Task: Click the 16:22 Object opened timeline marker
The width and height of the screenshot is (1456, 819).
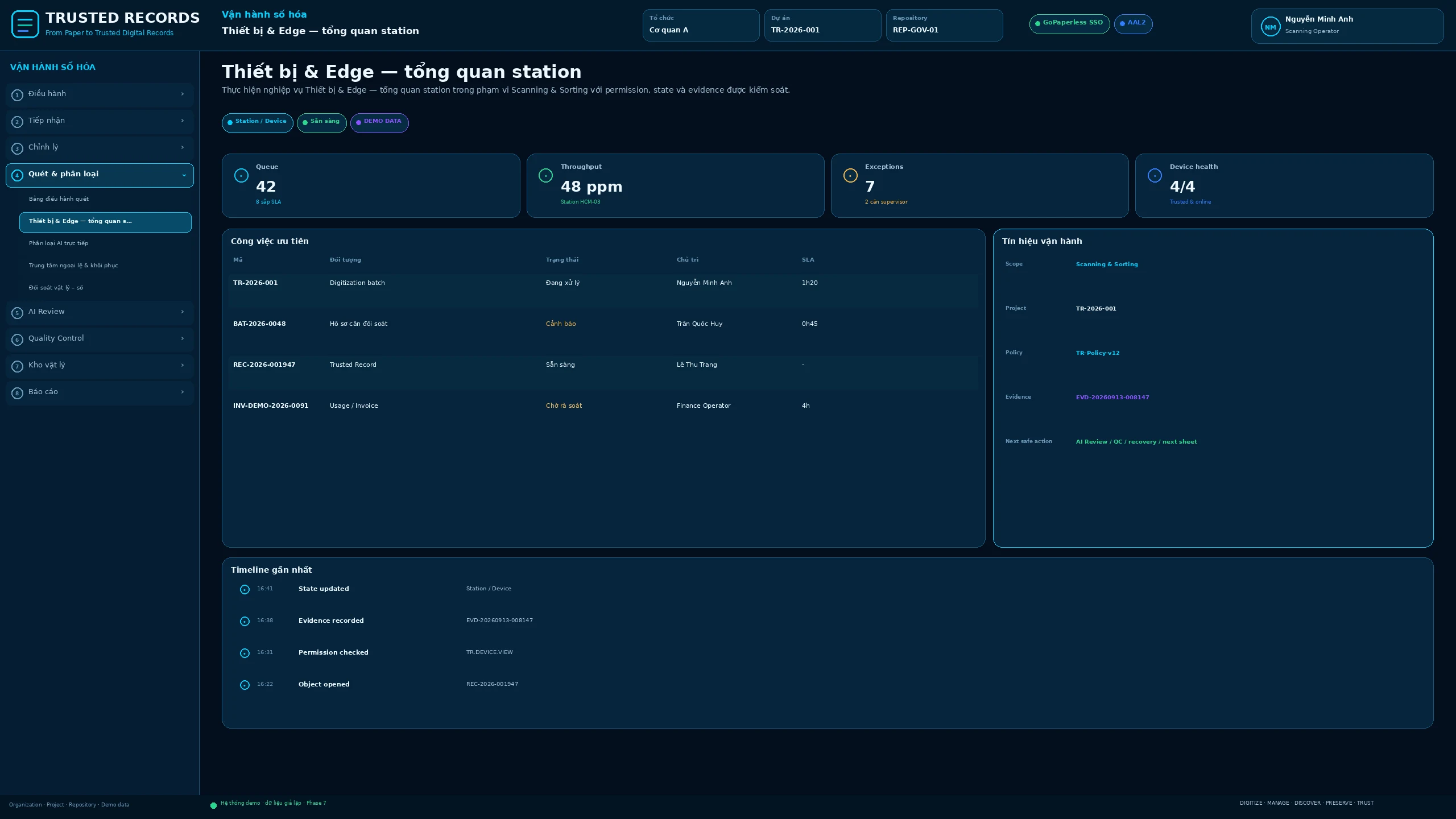Action: (x=245, y=685)
